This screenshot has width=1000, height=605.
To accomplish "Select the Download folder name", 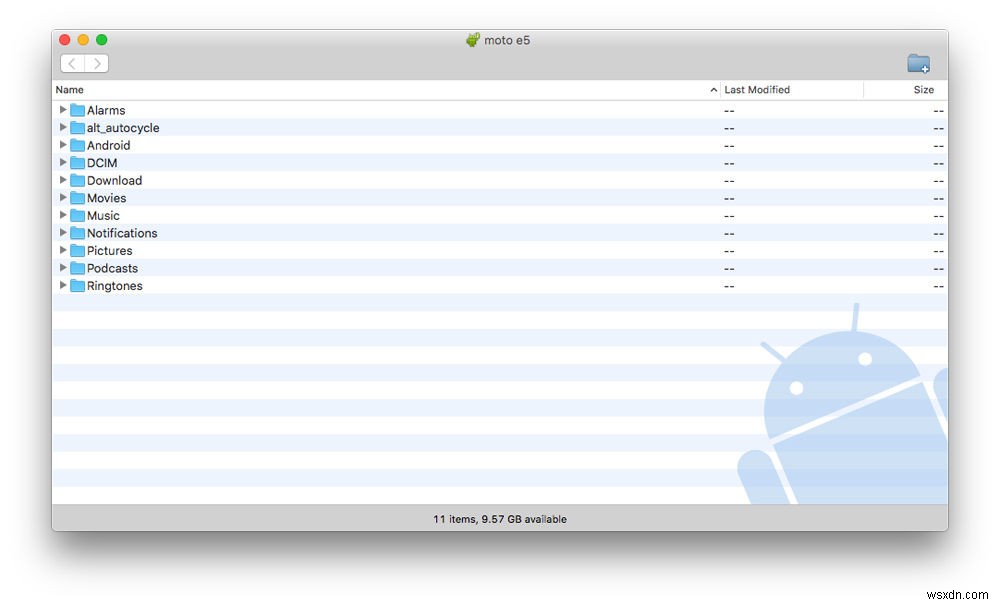I will 114,180.
